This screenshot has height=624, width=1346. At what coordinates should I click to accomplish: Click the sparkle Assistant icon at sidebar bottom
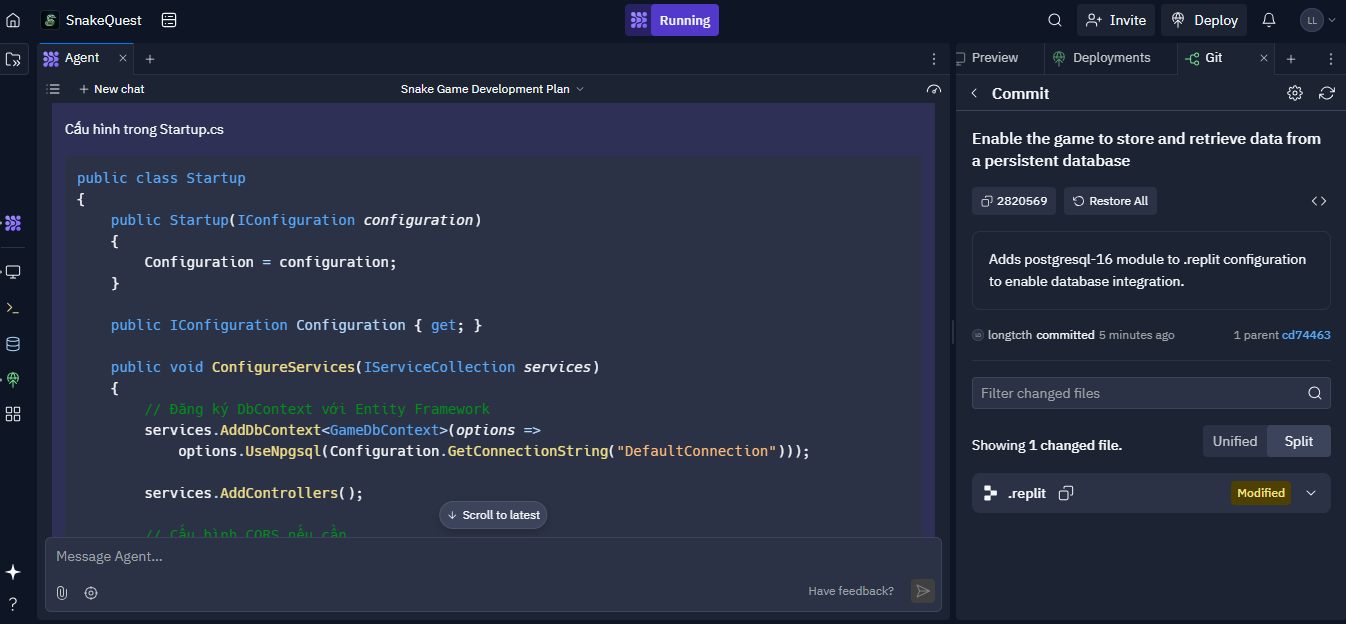click(x=13, y=572)
